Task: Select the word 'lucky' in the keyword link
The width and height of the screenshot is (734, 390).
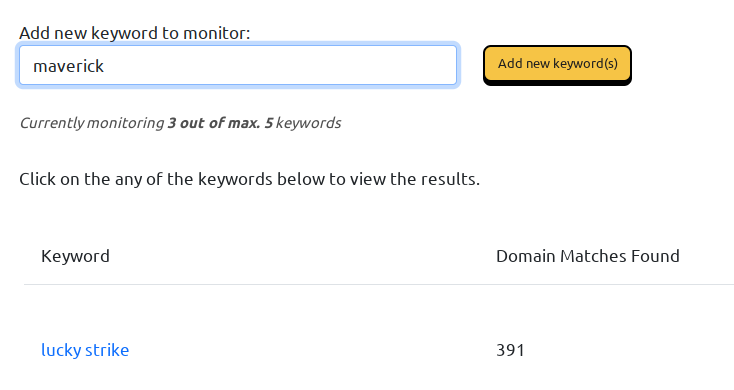Action: coord(61,351)
